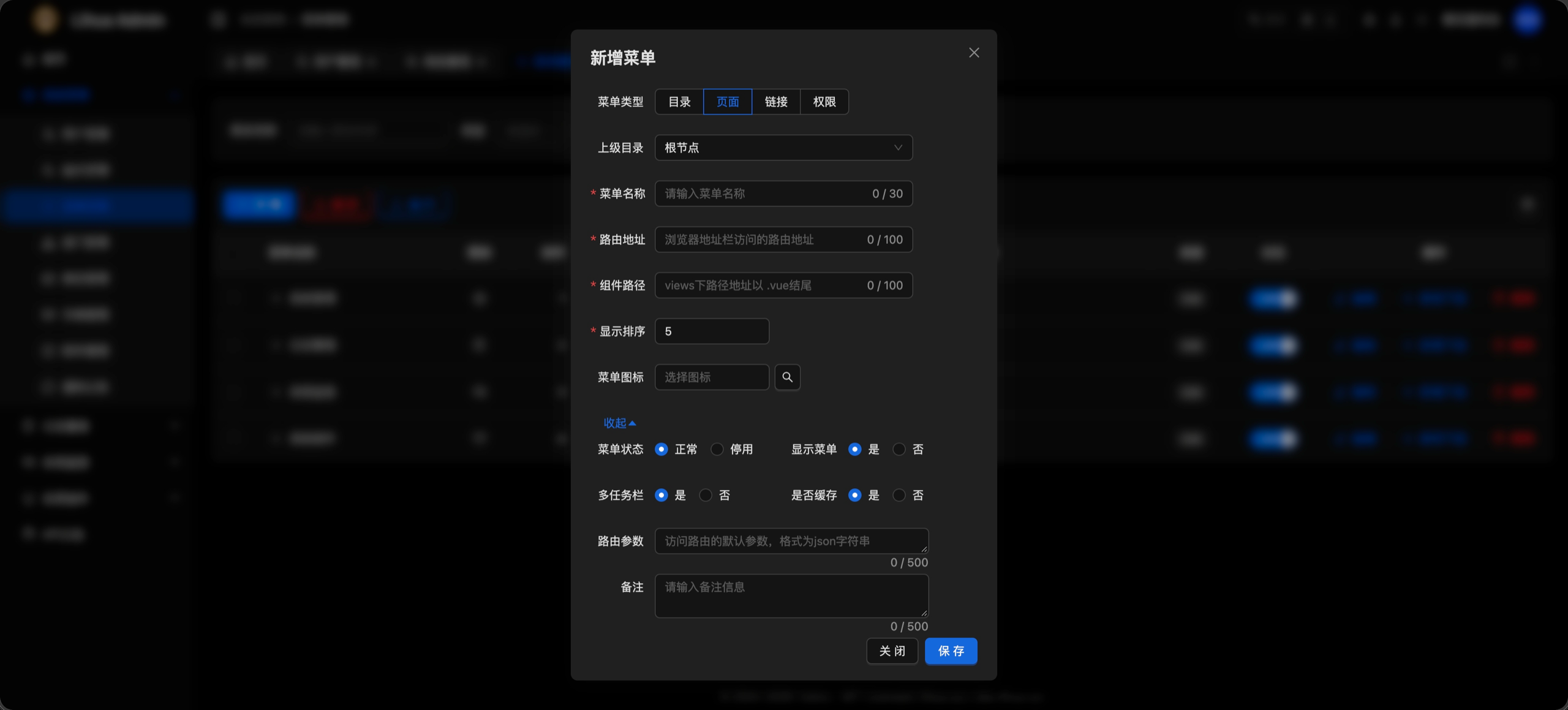Select the 目录 menu type tab
Screen dimensions: 1568x710
[x=679, y=102]
